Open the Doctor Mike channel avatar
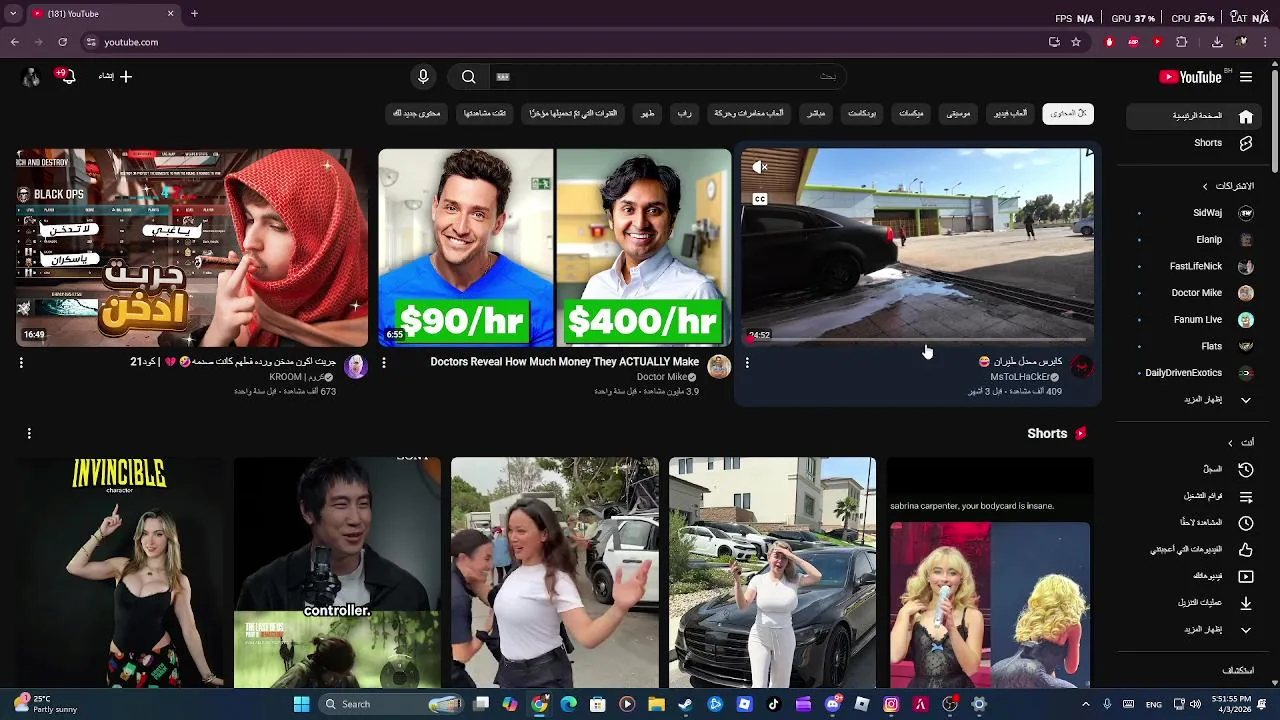Image resolution: width=1280 pixels, height=720 pixels. tap(719, 367)
